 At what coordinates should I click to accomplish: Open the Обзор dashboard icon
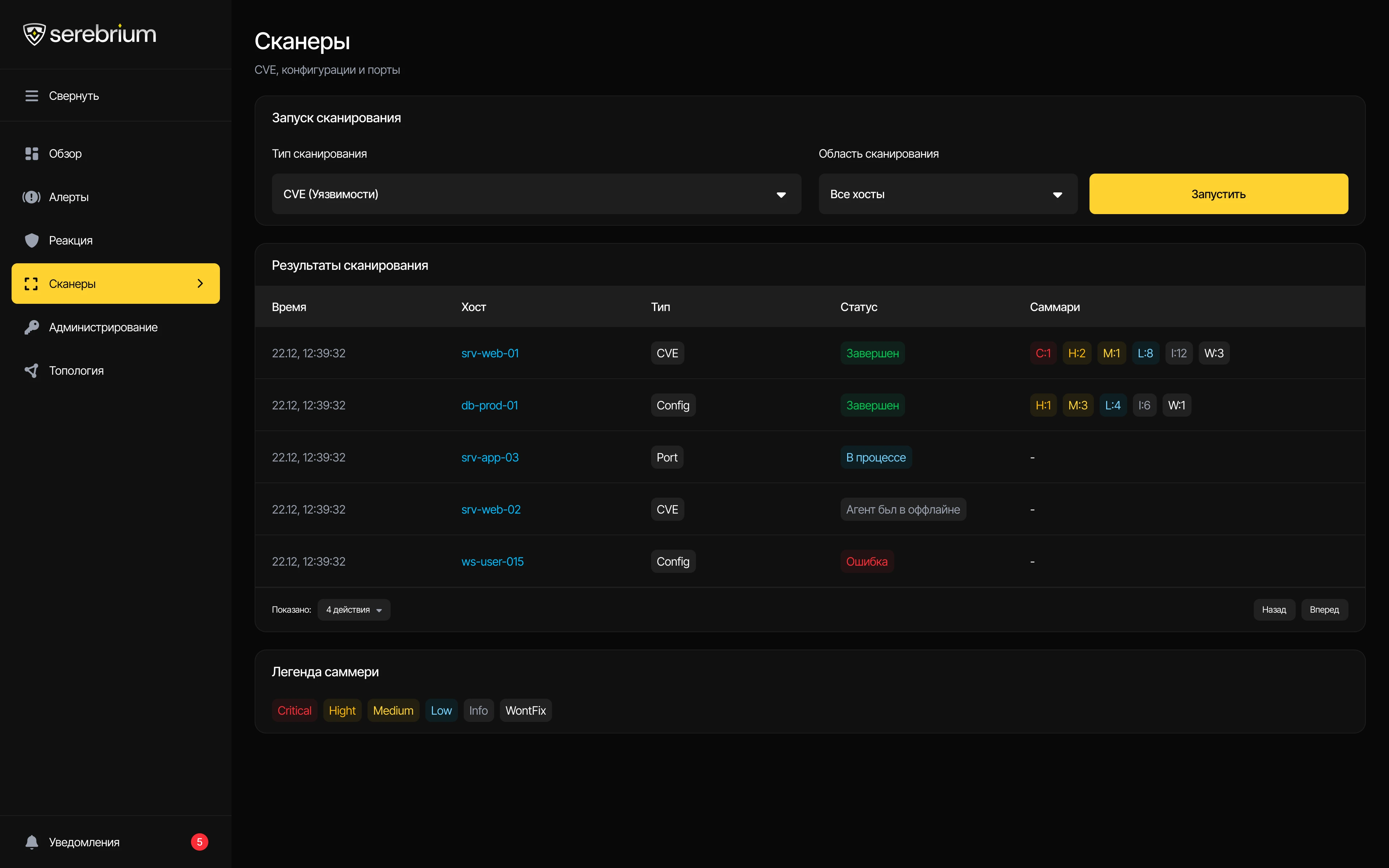pyautogui.click(x=31, y=154)
